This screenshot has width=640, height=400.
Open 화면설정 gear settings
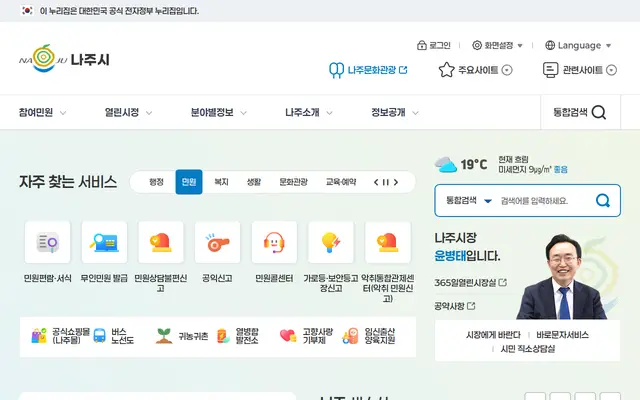tap(497, 45)
